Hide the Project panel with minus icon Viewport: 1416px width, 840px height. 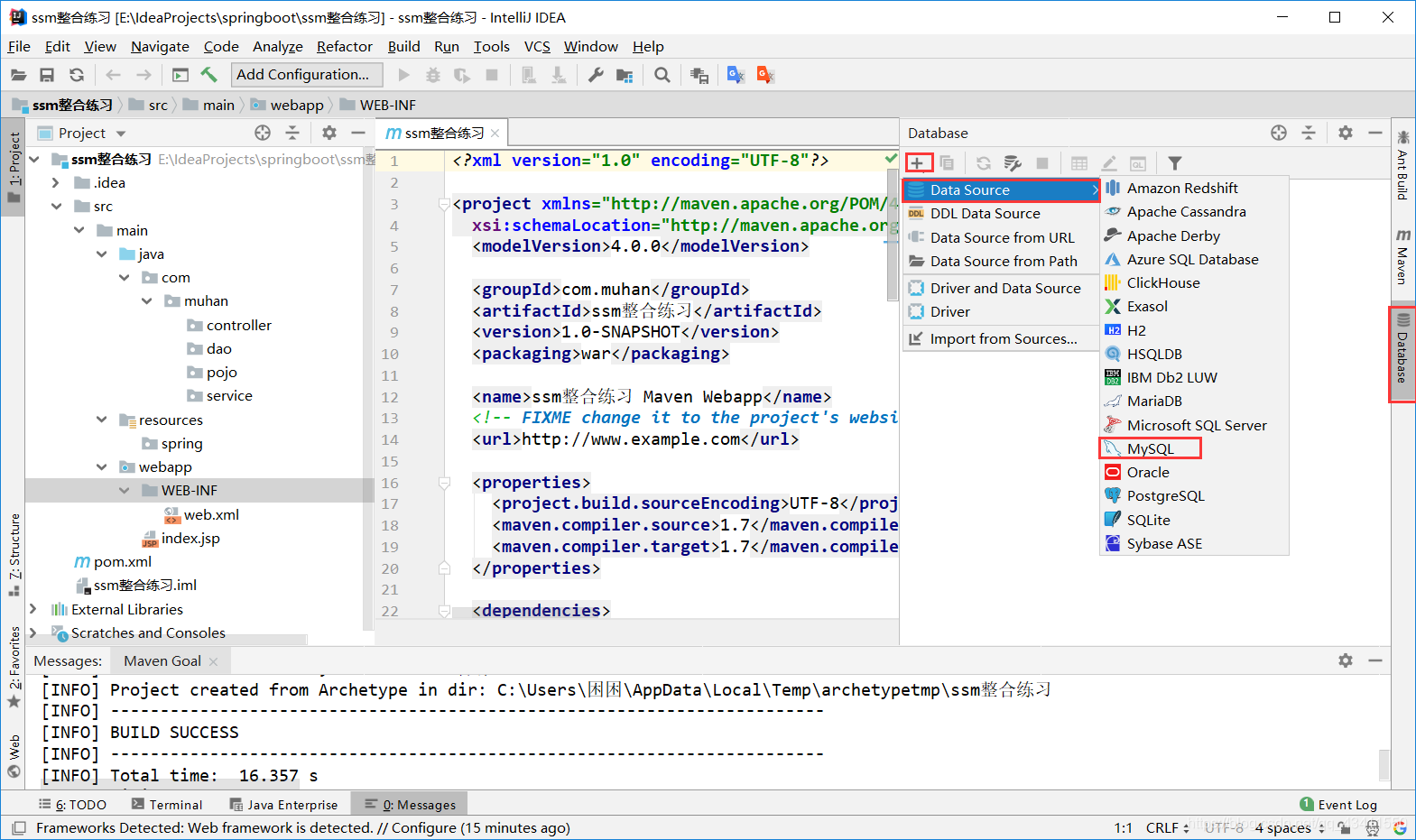click(358, 133)
